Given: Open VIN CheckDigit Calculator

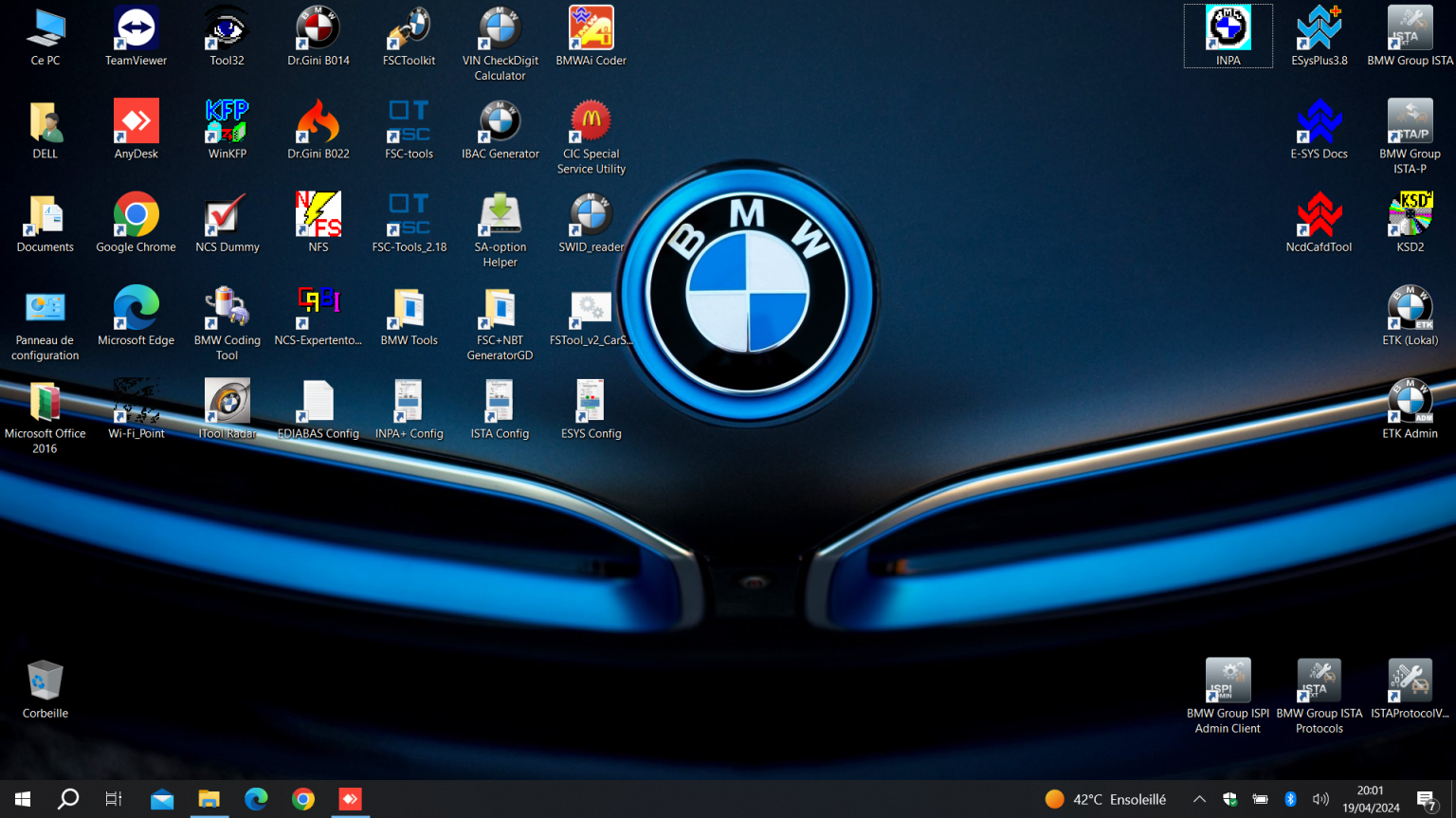Looking at the screenshot, I should (500, 43).
